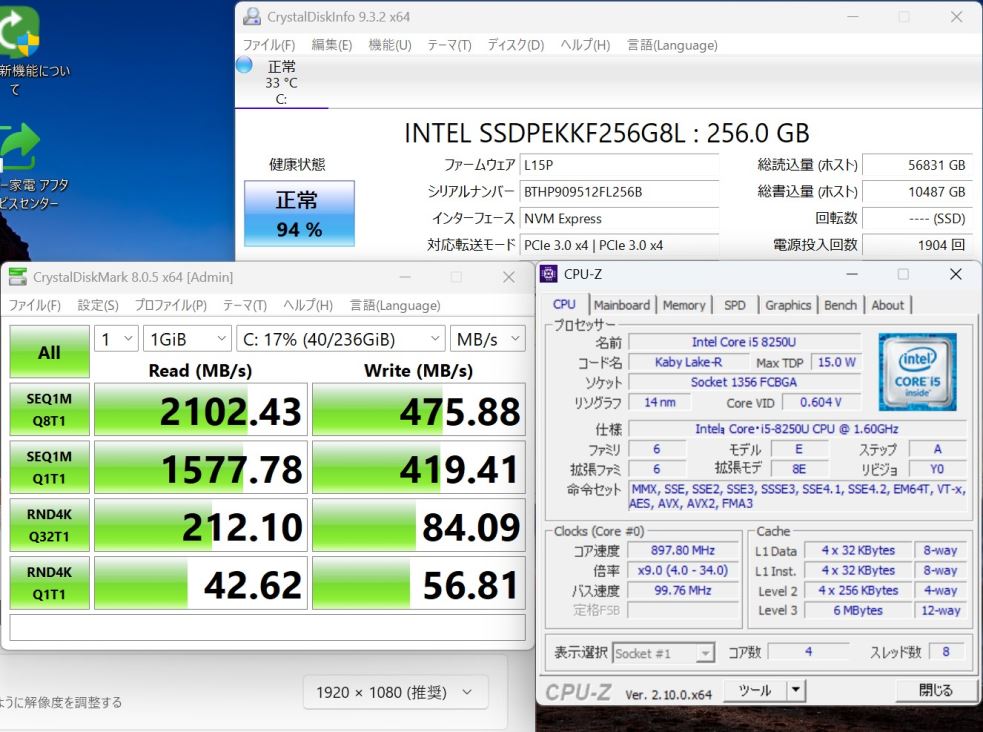This screenshot has width=983, height=732.
Task: Open 設定(S) menu in CrystalDiskMark
Action: point(98,305)
